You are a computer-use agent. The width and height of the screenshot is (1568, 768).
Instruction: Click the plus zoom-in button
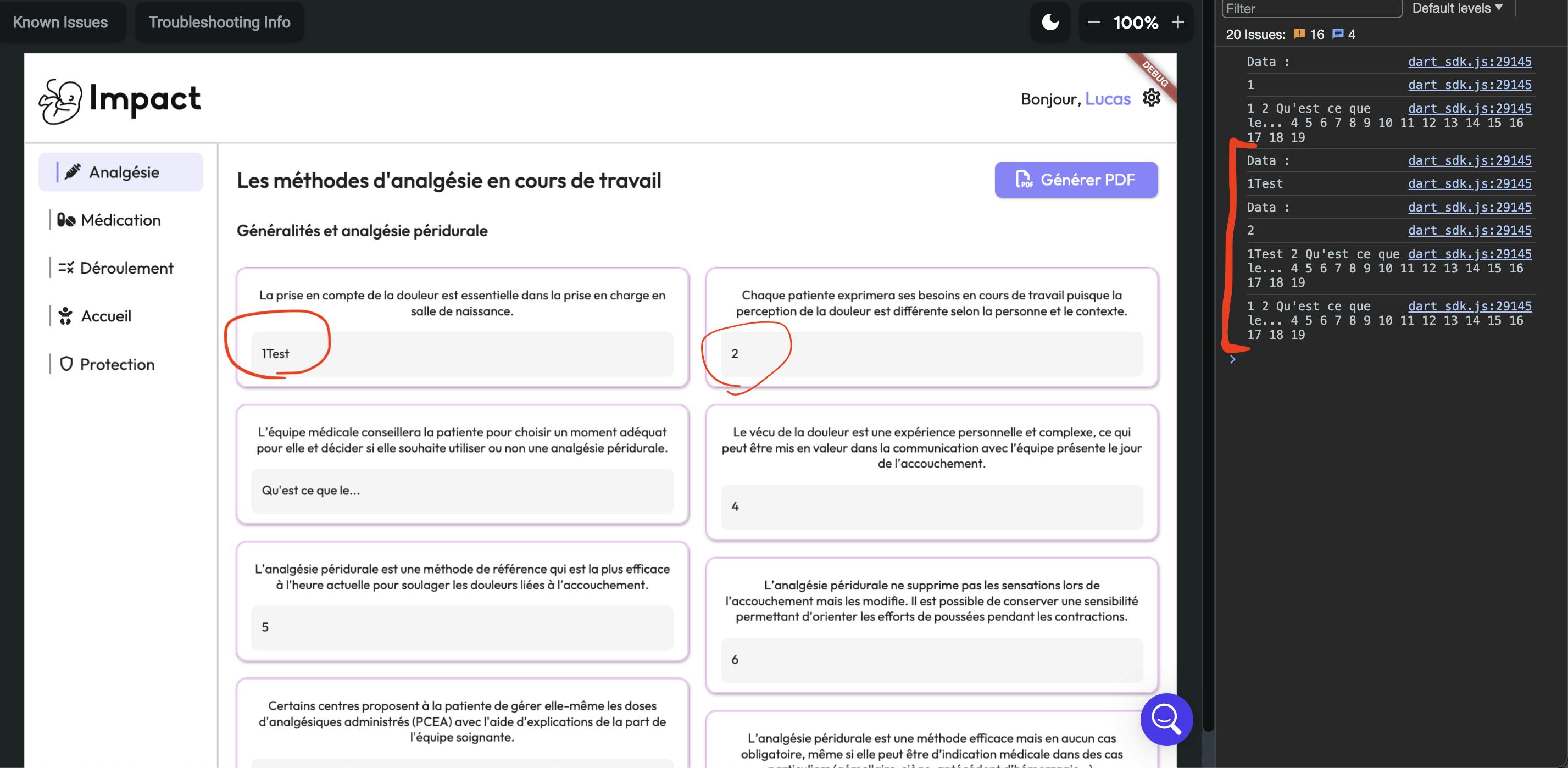click(1178, 23)
